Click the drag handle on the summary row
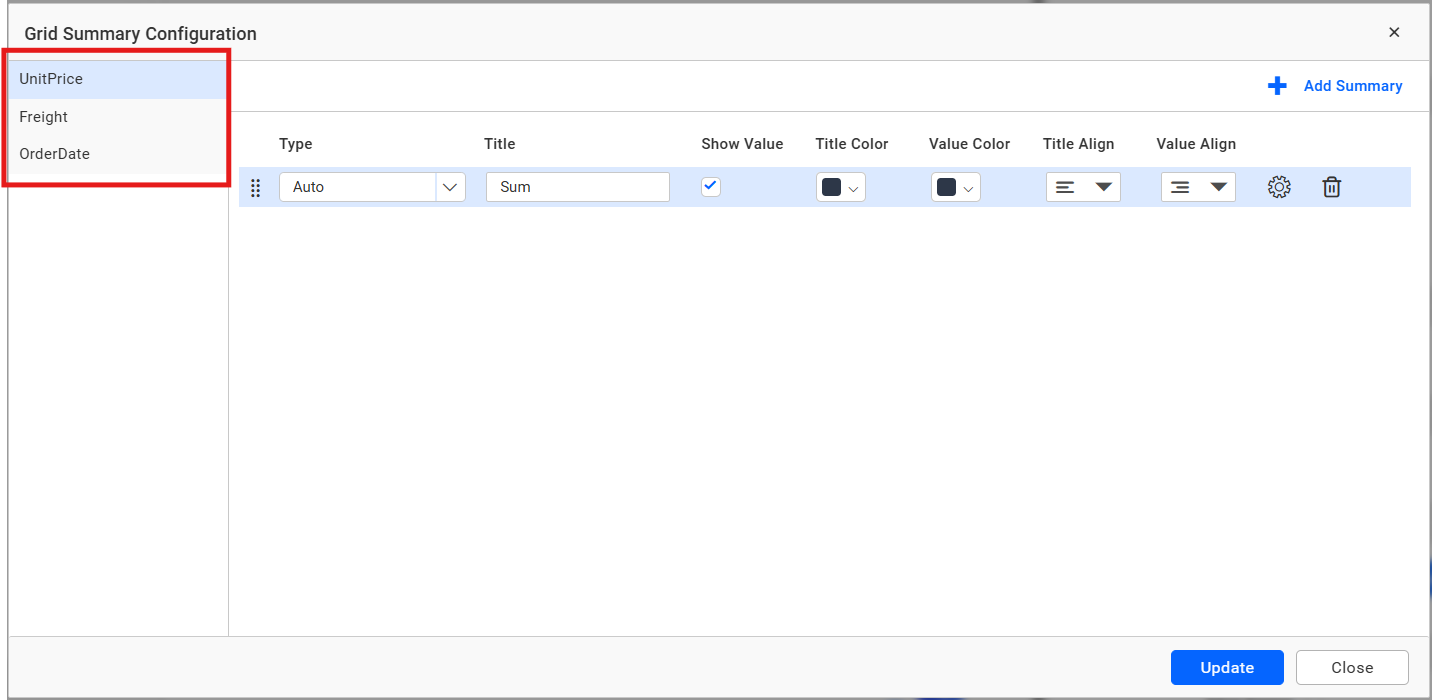Screen dimensions: 1432x700 tap(256, 187)
